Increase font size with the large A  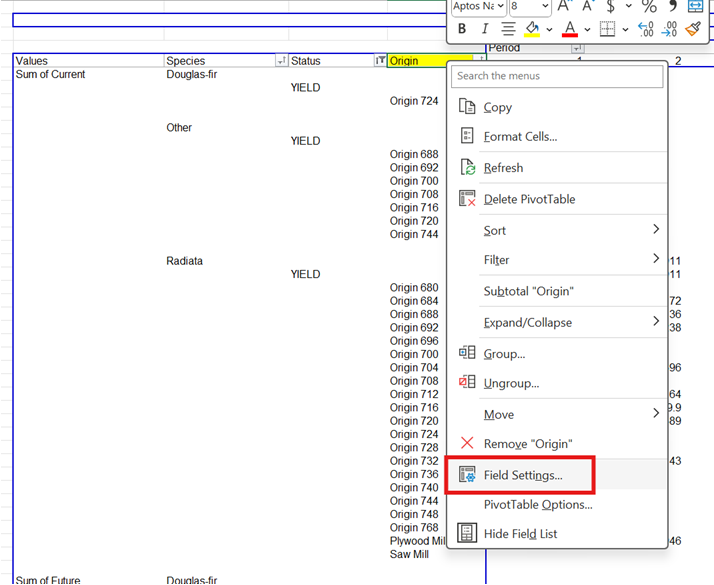pos(564,6)
